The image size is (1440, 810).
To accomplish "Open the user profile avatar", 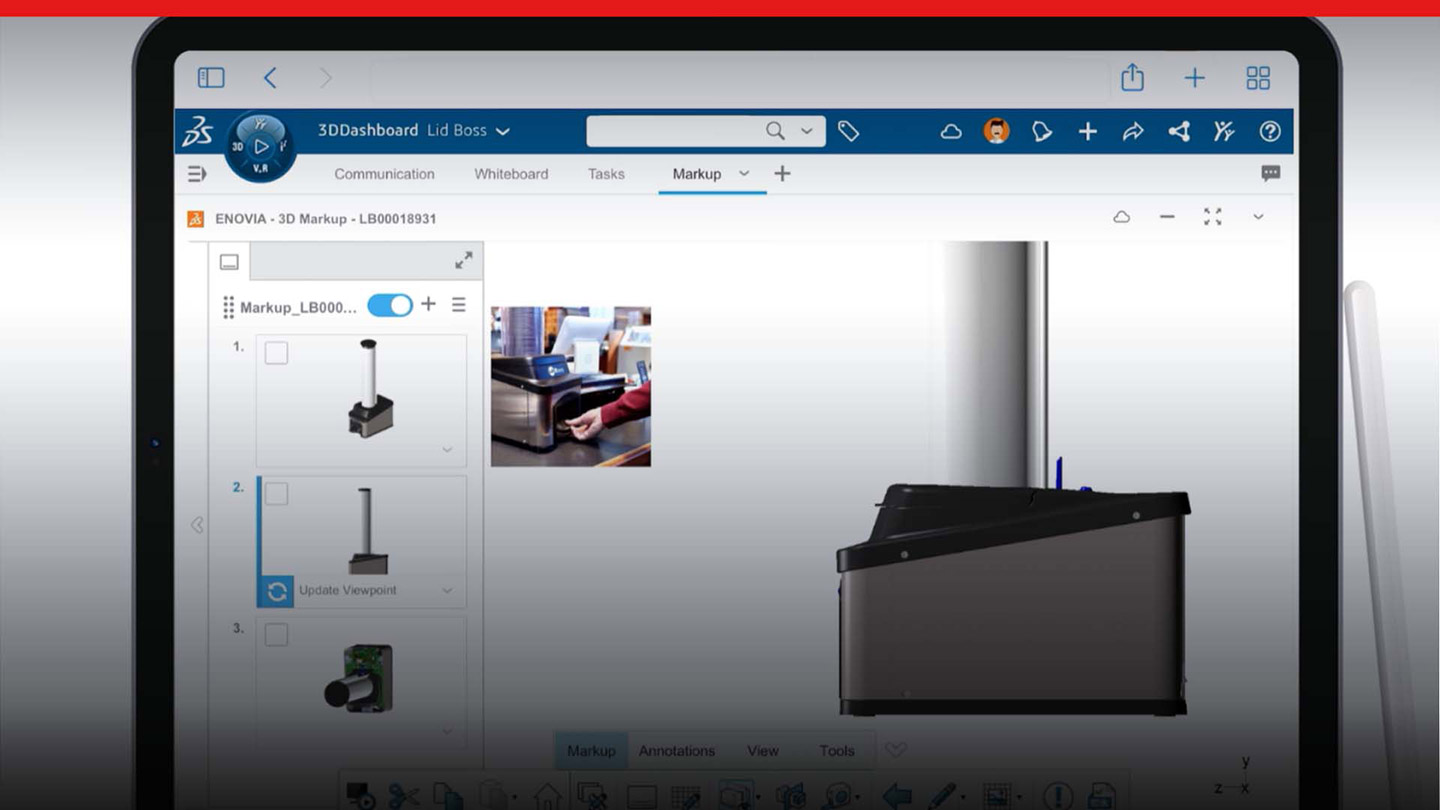I will 996,131.
